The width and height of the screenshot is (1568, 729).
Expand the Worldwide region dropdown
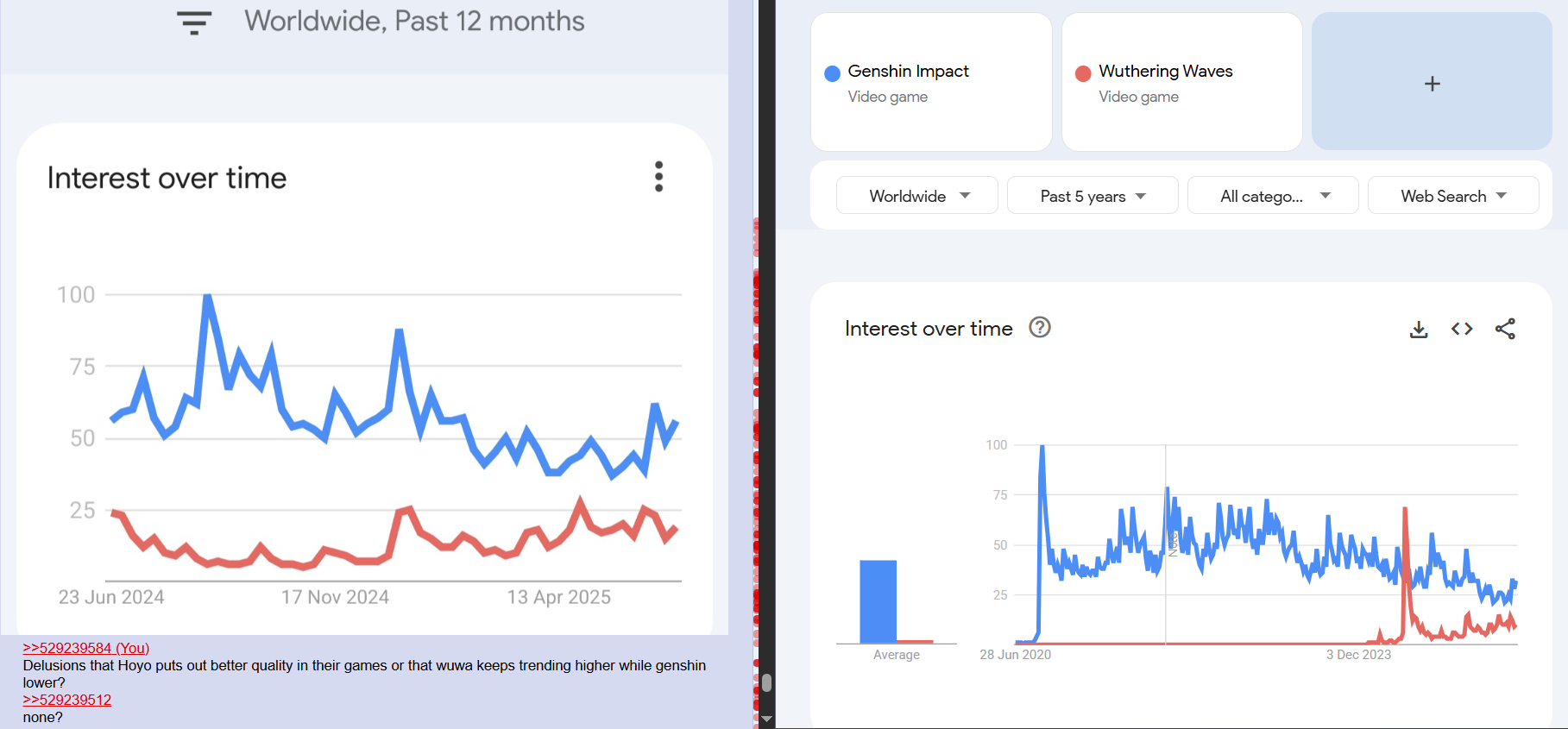coord(917,196)
